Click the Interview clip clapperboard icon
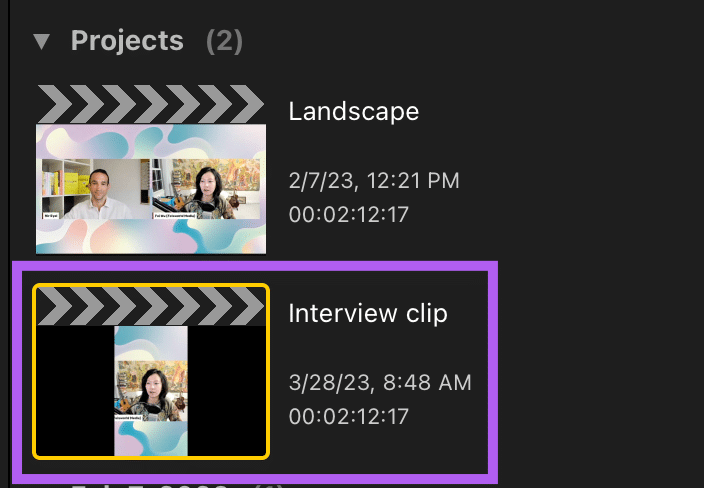This screenshot has height=488, width=704. click(x=150, y=307)
